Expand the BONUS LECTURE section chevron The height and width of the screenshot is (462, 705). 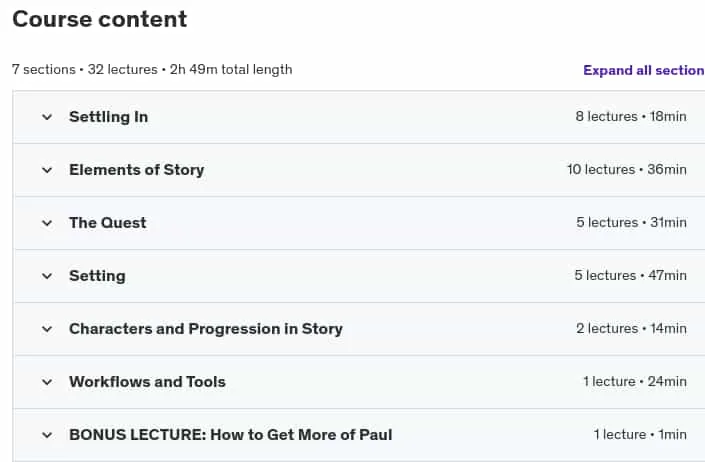click(47, 435)
